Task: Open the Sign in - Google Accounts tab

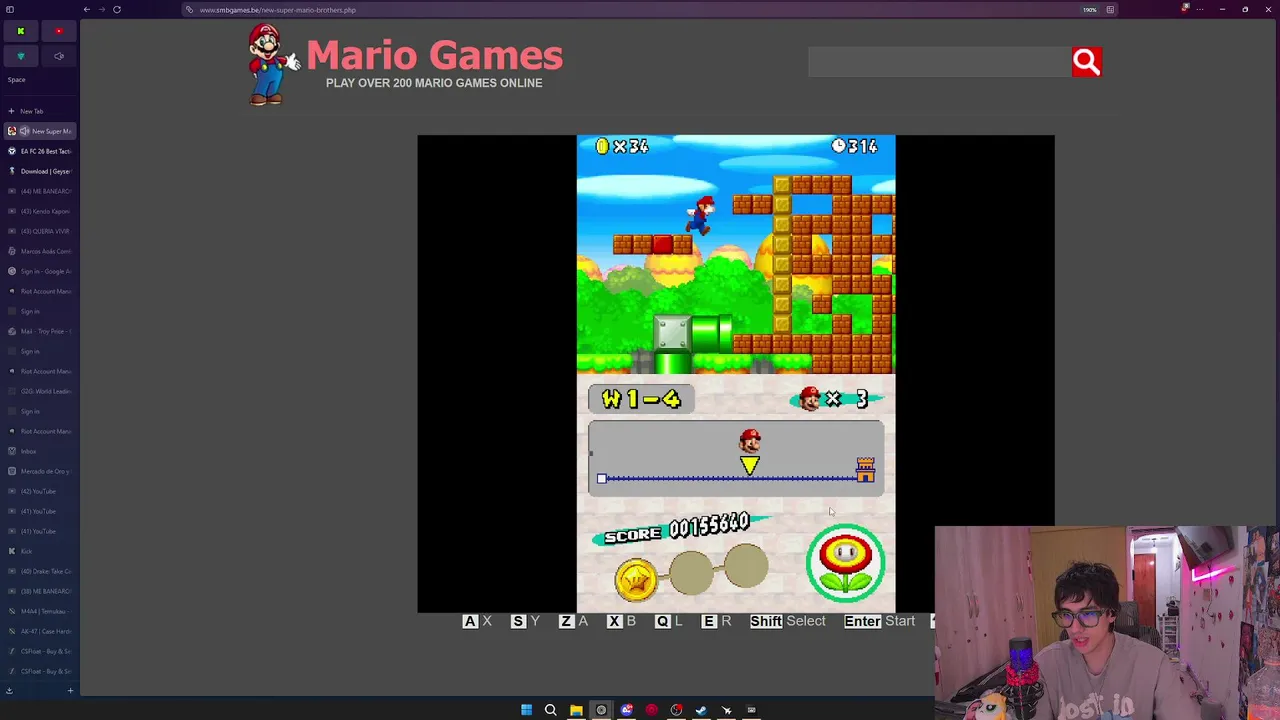Action: (x=38, y=271)
